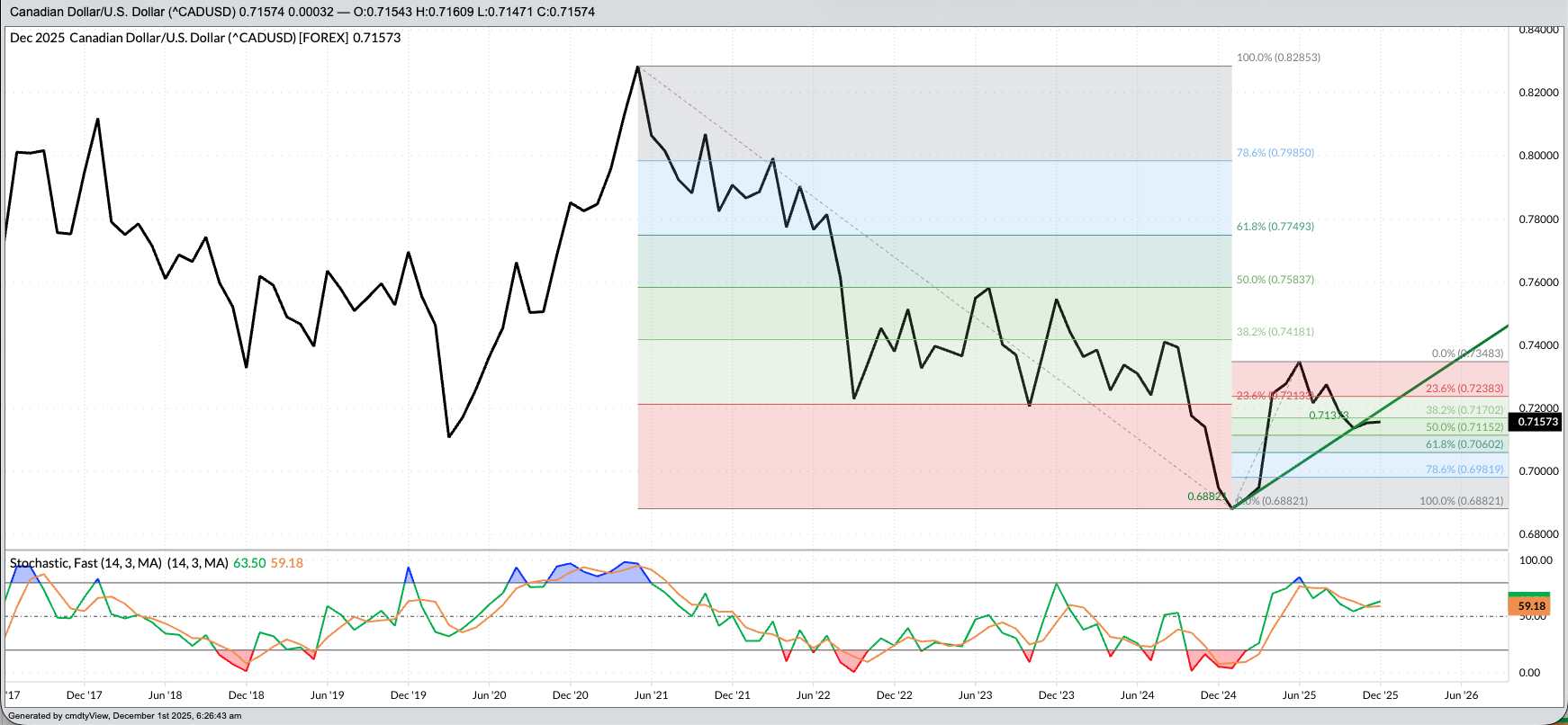
Task: Select the 100.0% (0.82853) Fibonacci label
Action: click(x=1277, y=58)
